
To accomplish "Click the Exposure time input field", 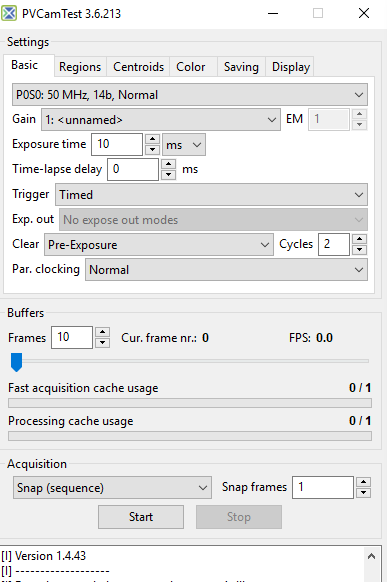I will point(117,144).
